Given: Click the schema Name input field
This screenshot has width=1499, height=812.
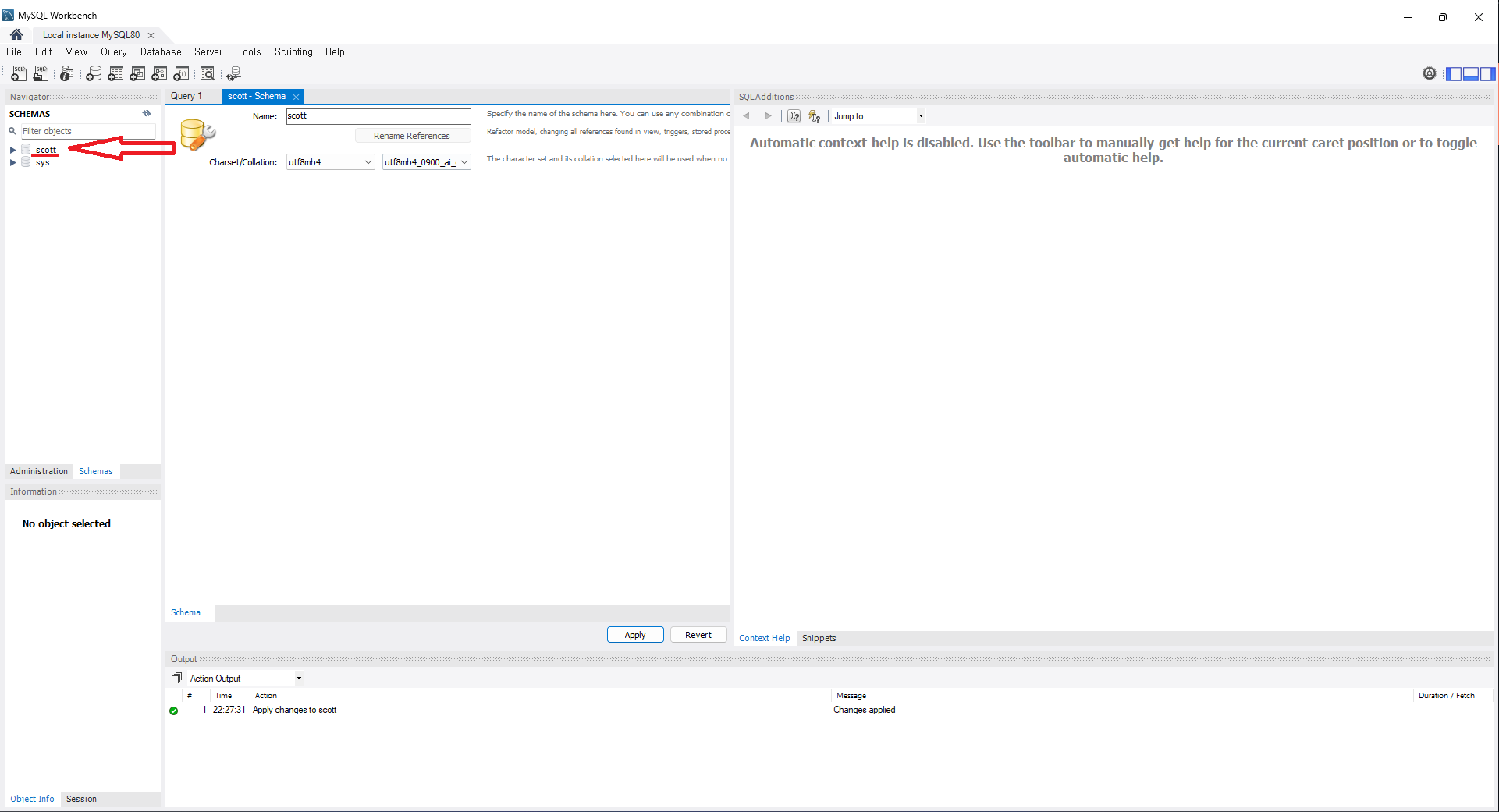Looking at the screenshot, I should 378,115.
